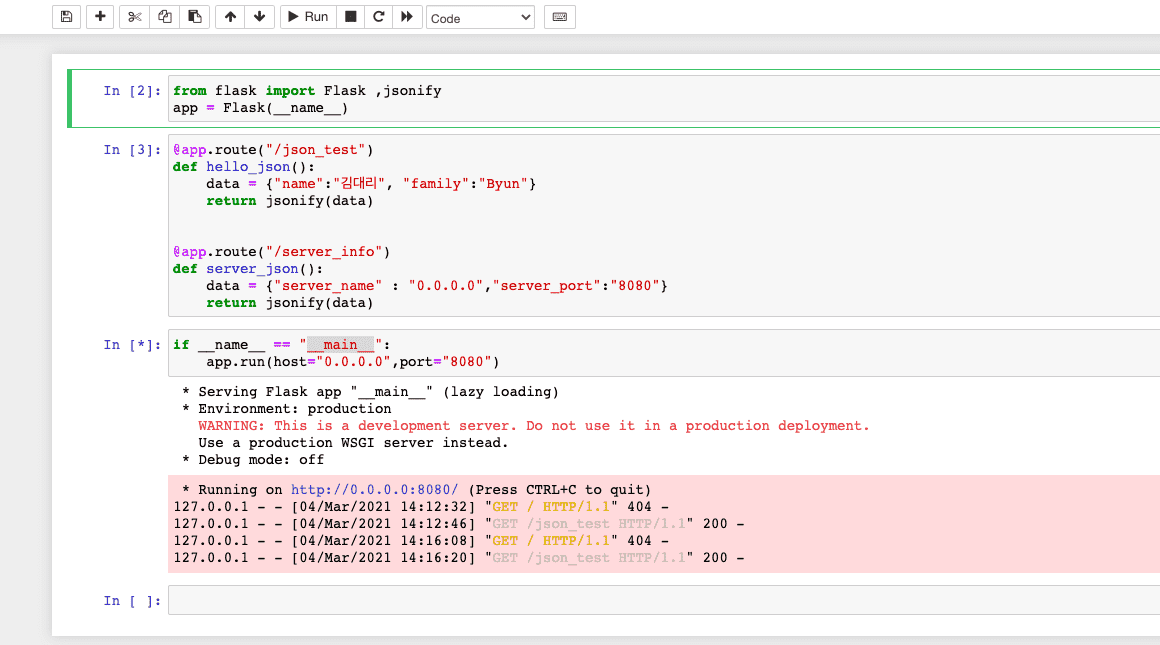Insert a new cell with plus icon
The width and height of the screenshot is (1160, 645).
(x=99, y=17)
